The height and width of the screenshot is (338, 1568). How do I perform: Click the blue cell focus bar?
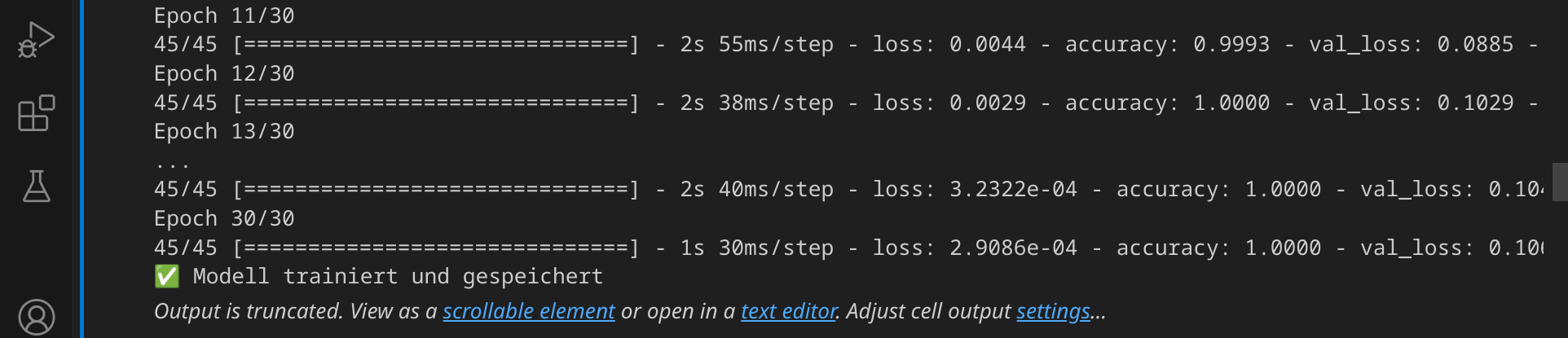81,169
